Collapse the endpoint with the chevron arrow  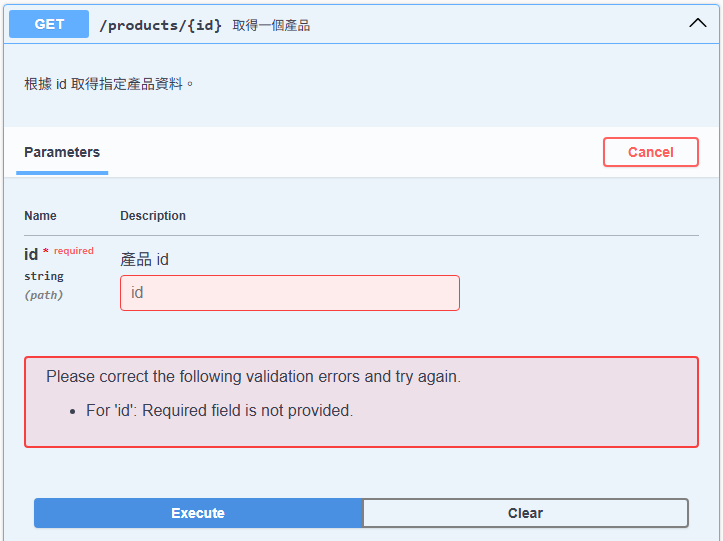[697, 23]
